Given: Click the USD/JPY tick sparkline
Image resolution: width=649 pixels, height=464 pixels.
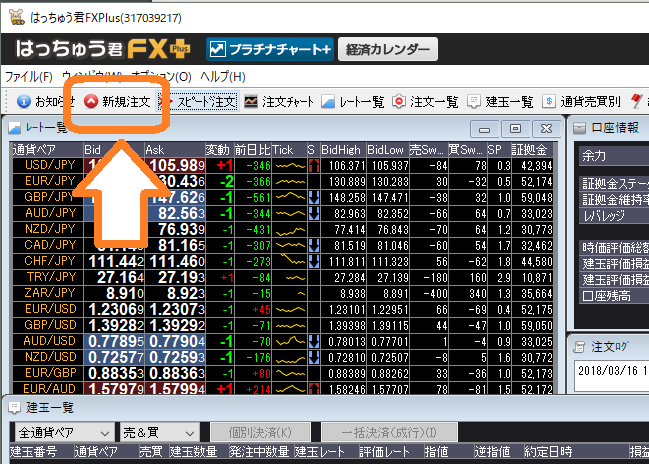Looking at the screenshot, I should [x=290, y=166].
